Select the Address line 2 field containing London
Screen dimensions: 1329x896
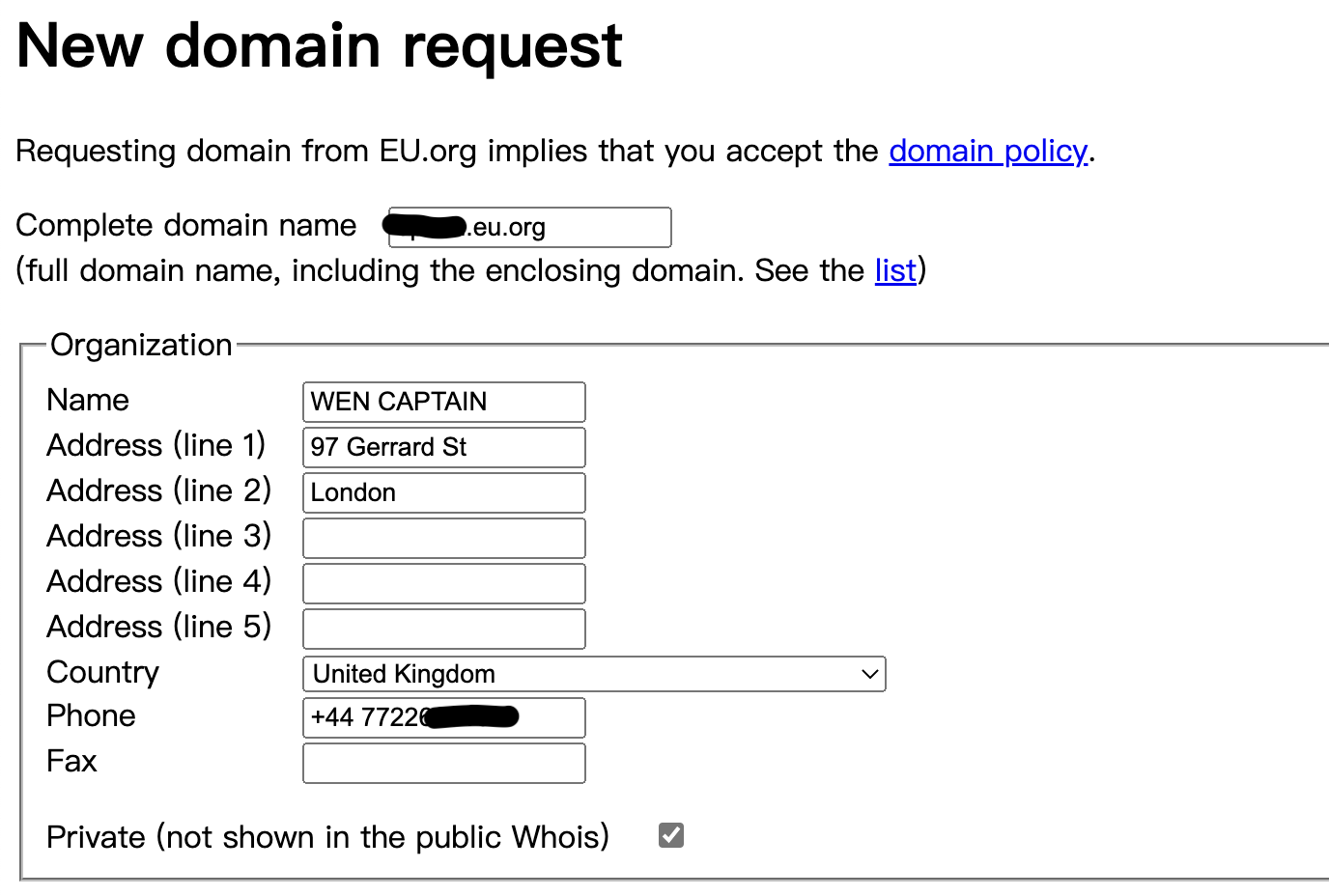(x=443, y=492)
